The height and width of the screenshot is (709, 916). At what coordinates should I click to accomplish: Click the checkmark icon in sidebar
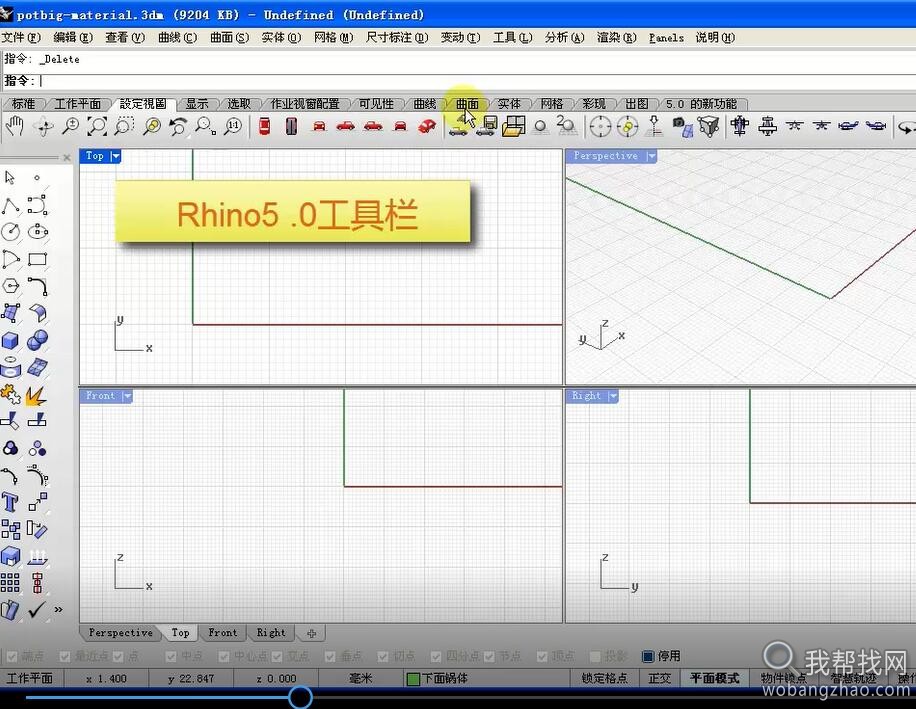coord(37,610)
